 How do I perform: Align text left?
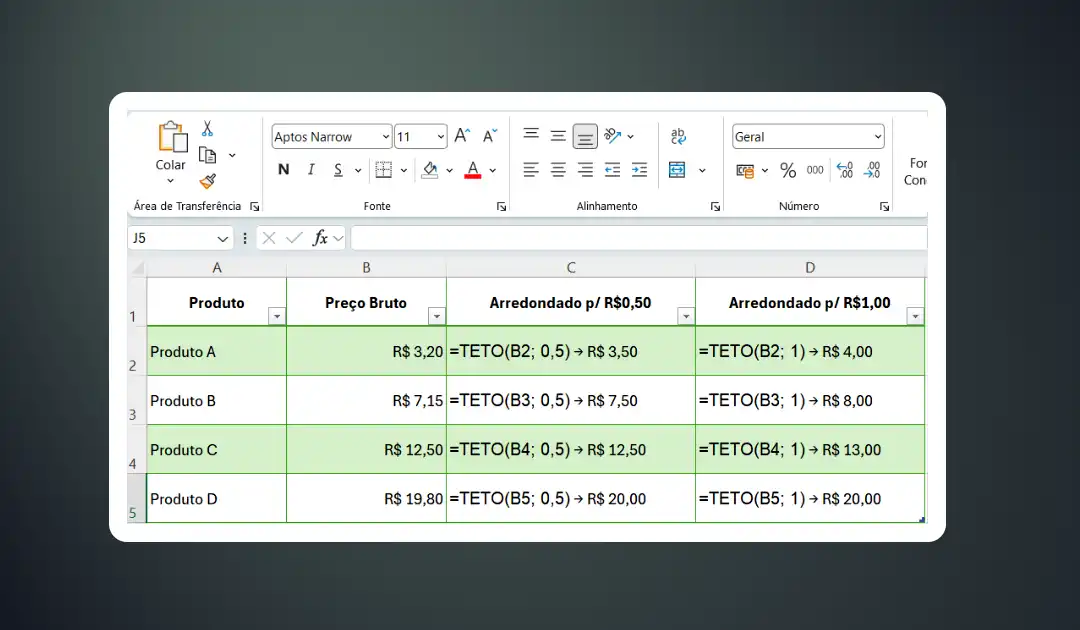click(x=531, y=169)
